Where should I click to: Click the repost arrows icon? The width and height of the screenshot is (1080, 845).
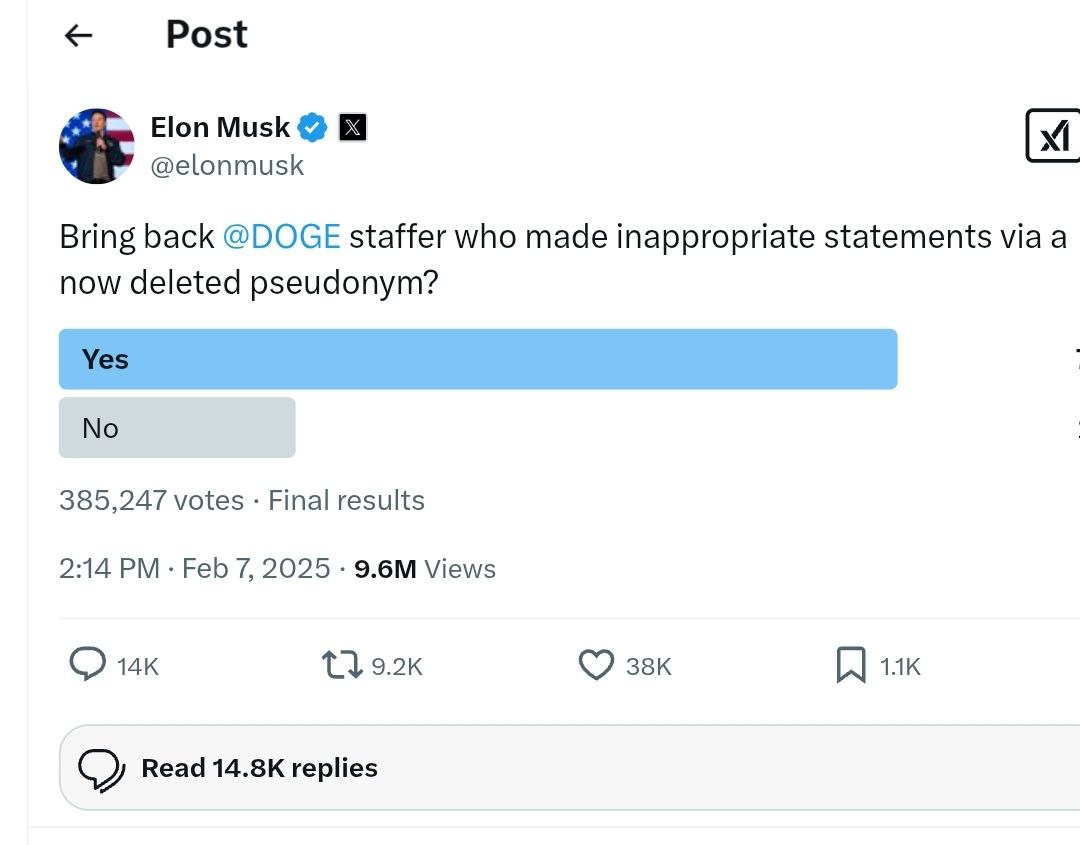point(342,665)
